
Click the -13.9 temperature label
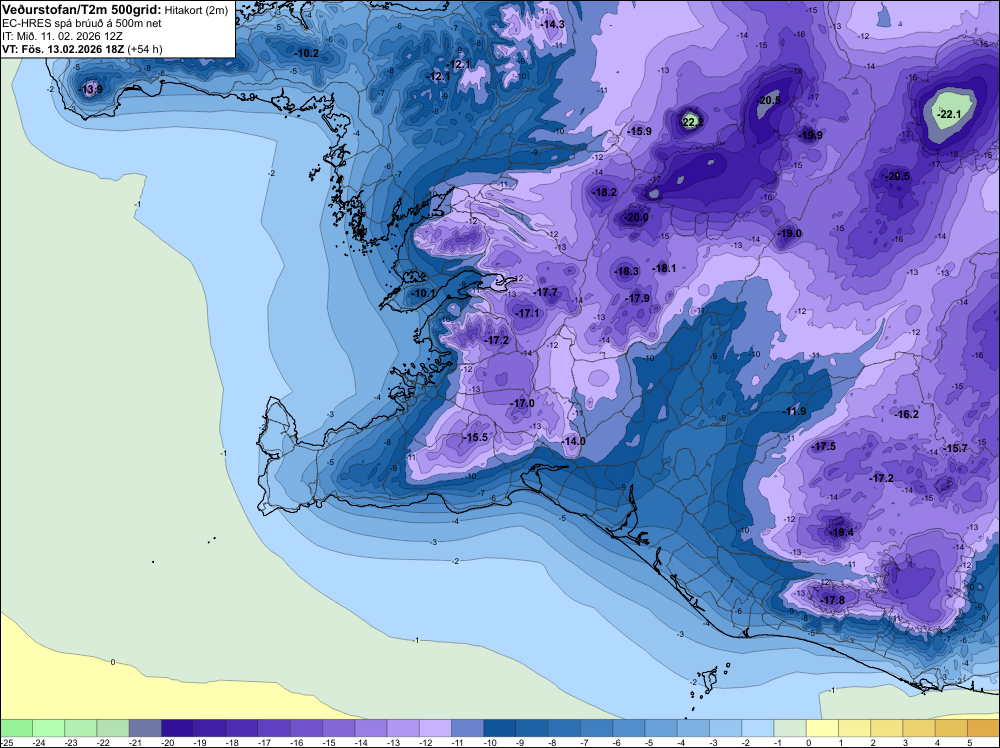pos(91,89)
